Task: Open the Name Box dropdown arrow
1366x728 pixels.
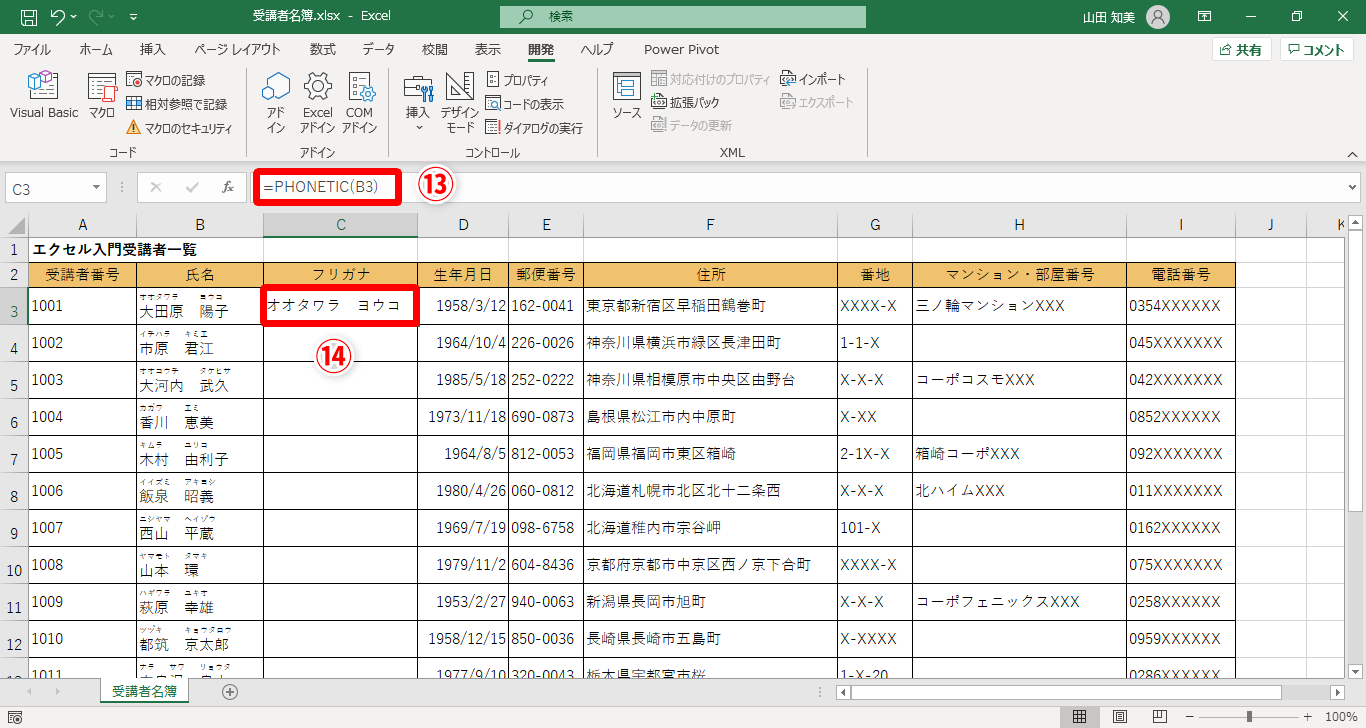Action: [96, 187]
